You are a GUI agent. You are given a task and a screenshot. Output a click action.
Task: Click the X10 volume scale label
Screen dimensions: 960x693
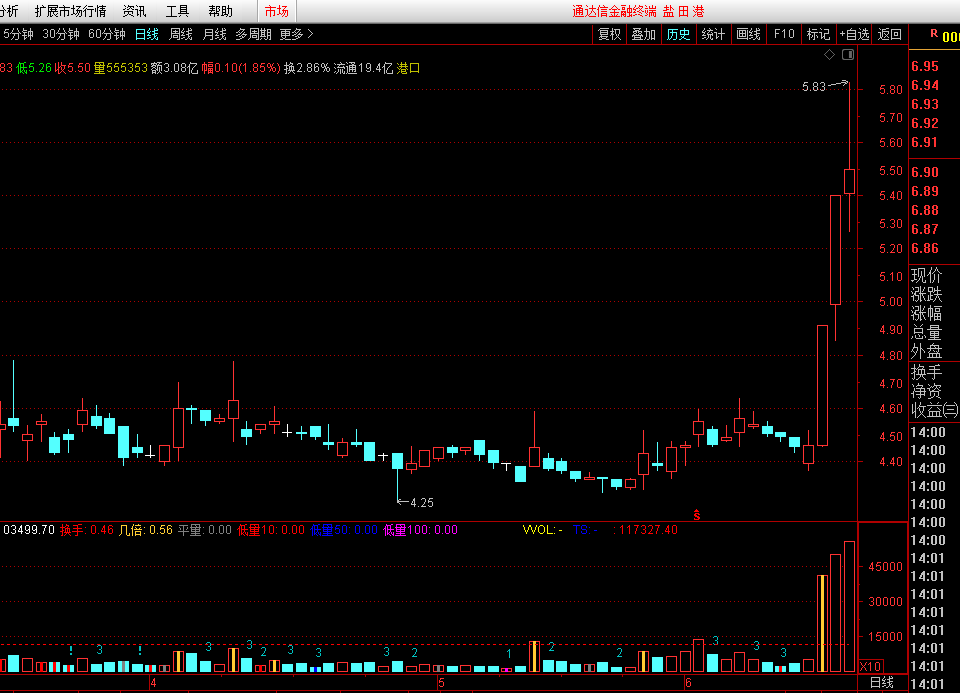(870, 666)
